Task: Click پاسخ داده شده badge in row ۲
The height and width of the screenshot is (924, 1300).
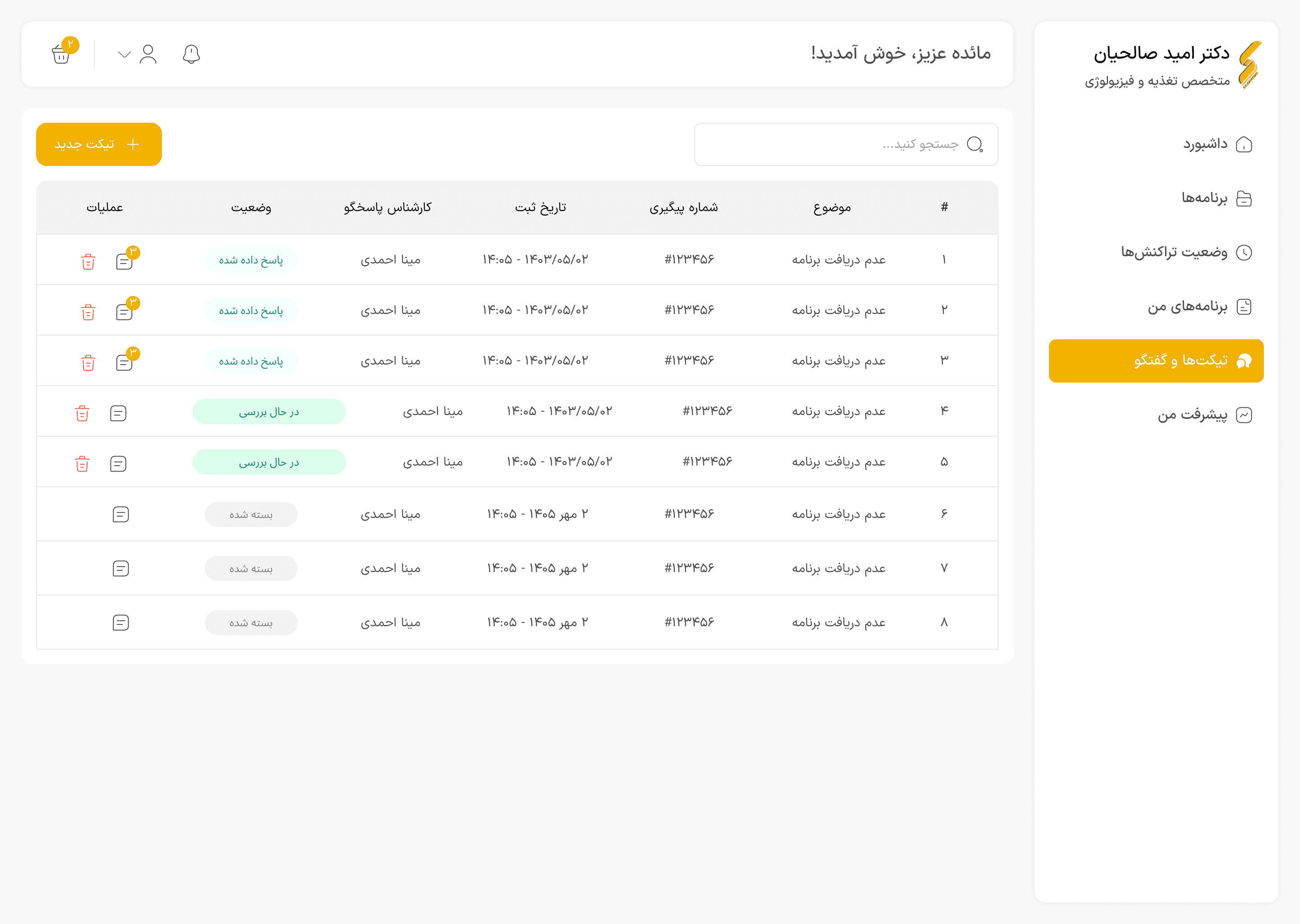Action: tap(251, 311)
